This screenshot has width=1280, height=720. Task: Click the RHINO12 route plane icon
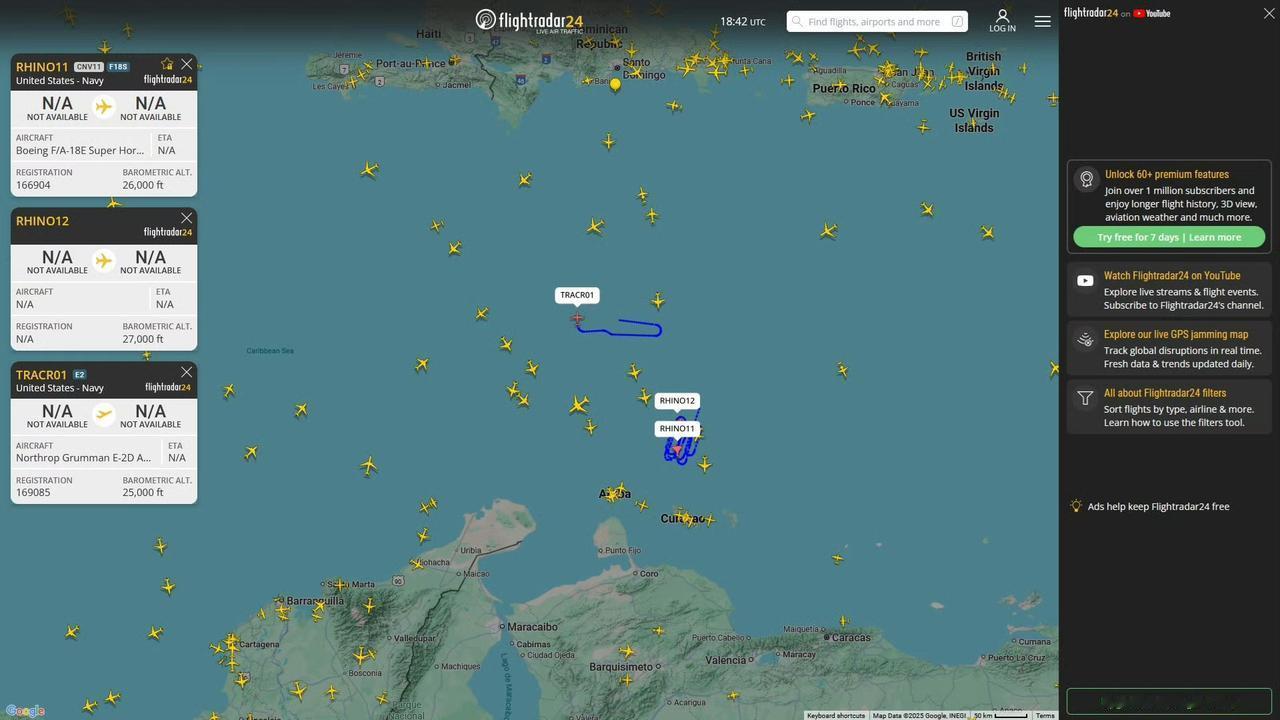pos(104,261)
